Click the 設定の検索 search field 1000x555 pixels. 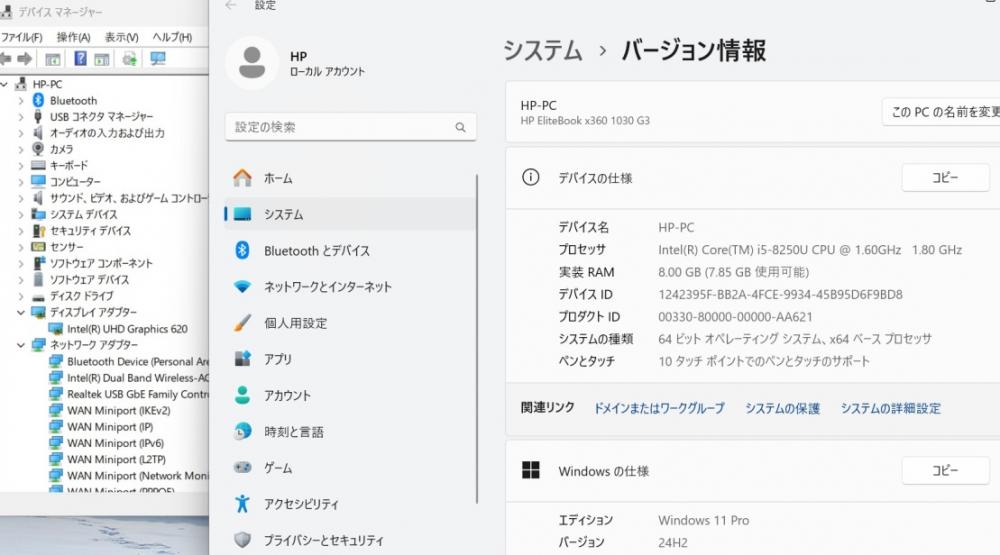(x=350, y=127)
